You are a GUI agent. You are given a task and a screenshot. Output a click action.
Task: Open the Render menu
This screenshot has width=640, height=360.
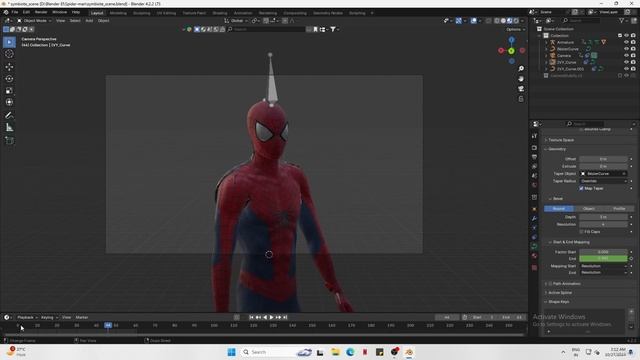41,12
